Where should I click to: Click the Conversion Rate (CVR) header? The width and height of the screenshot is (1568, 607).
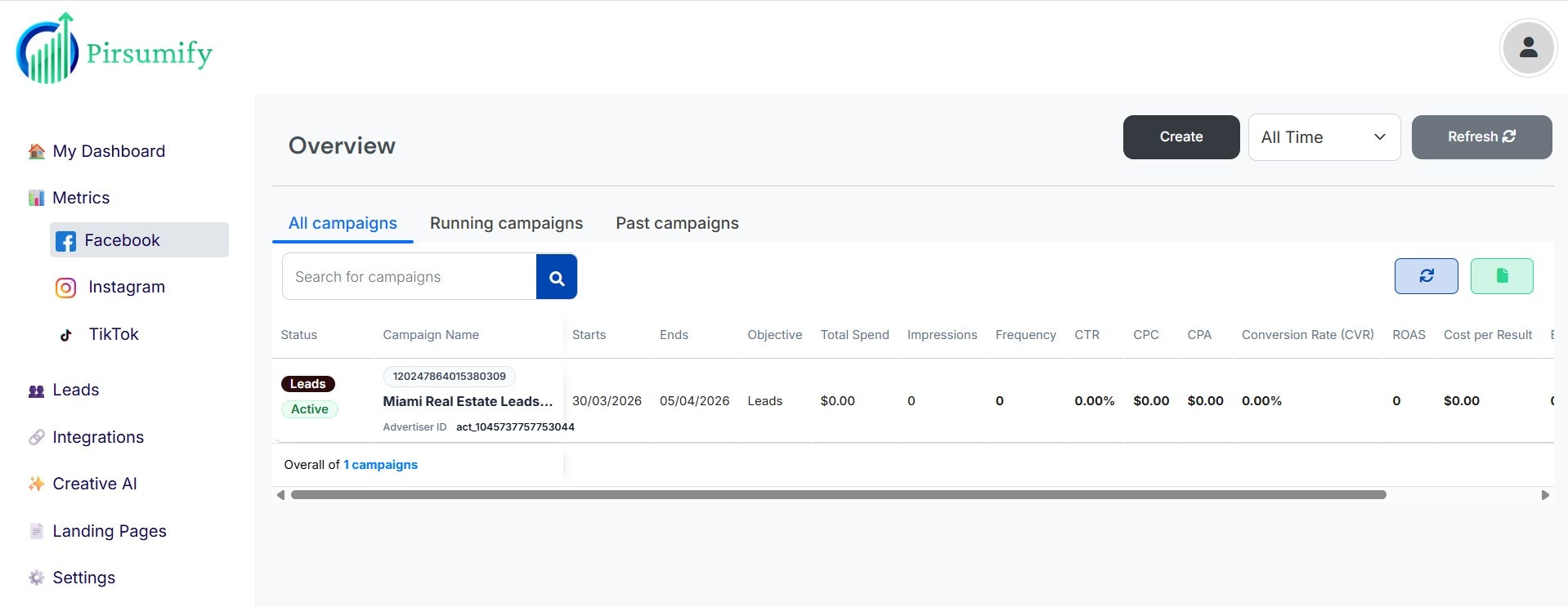pyautogui.click(x=1307, y=335)
